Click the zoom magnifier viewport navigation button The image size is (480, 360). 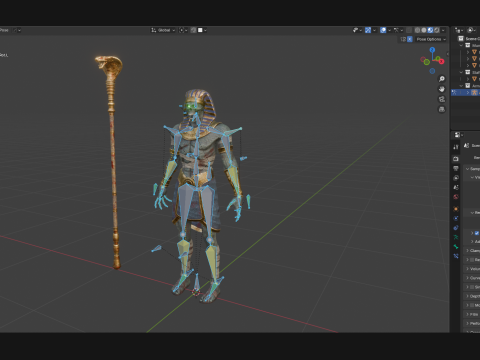point(442,79)
